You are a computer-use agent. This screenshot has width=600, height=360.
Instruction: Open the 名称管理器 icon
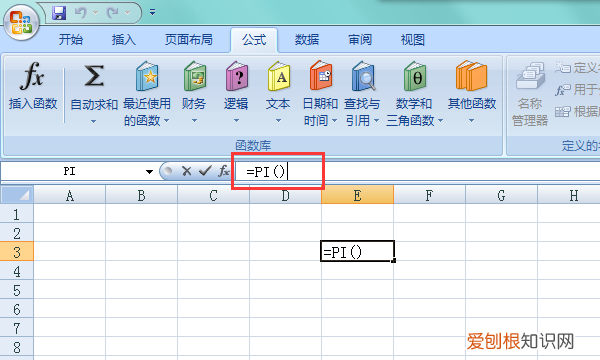tap(530, 76)
